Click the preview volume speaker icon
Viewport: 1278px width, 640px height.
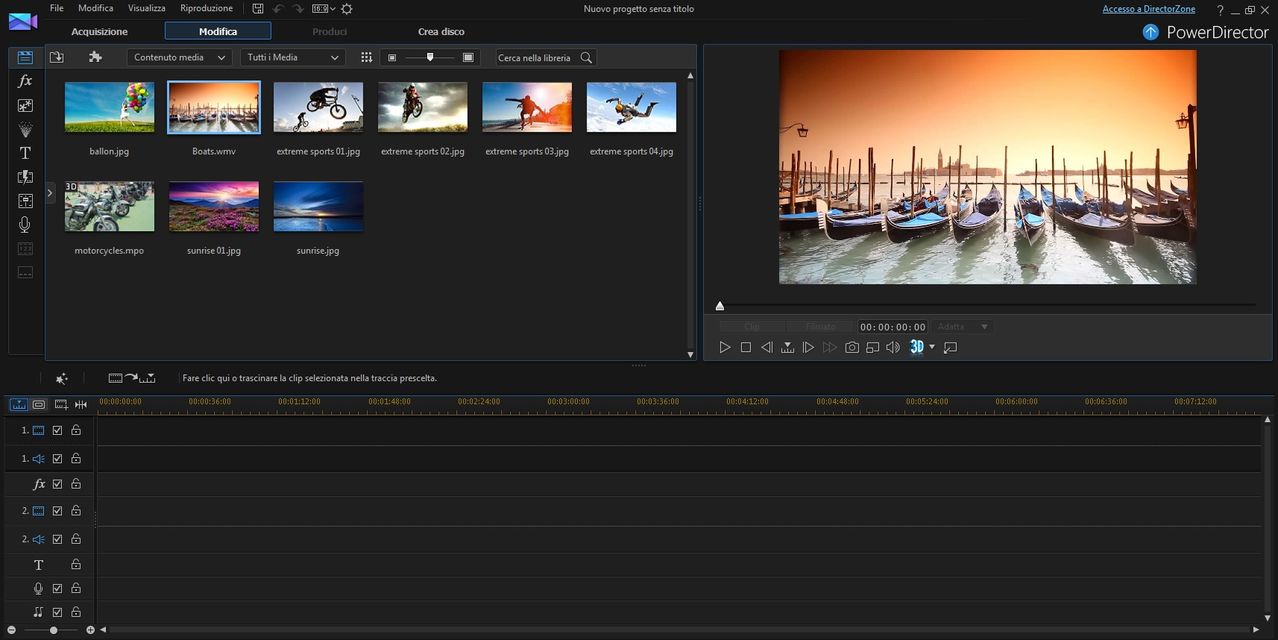click(893, 347)
